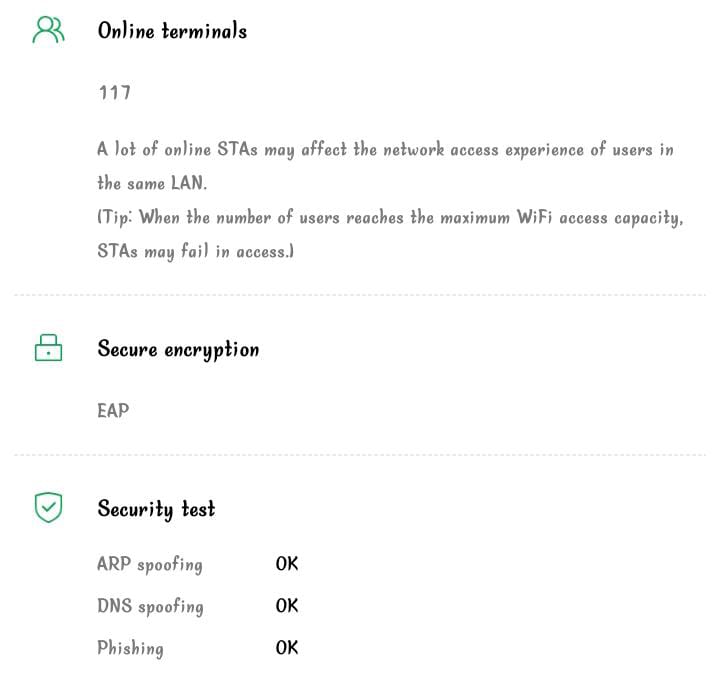The image size is (720, 692).
Task: Tap the Phishing label
Action: coord(130,648)
